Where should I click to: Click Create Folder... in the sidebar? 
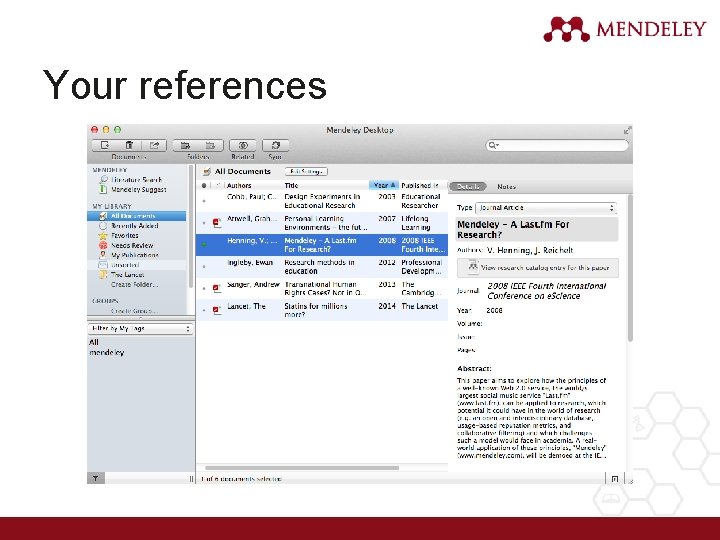pyautogui.click(x=135, y=285)
